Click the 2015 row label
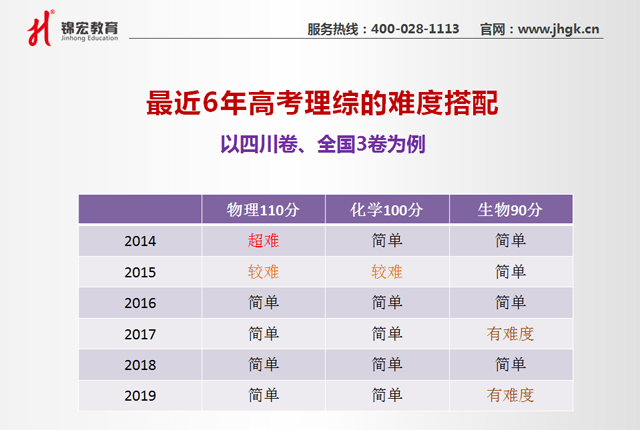Image resolution: width=640 pixels, height=430 pixels. click(x=141, y=272)
